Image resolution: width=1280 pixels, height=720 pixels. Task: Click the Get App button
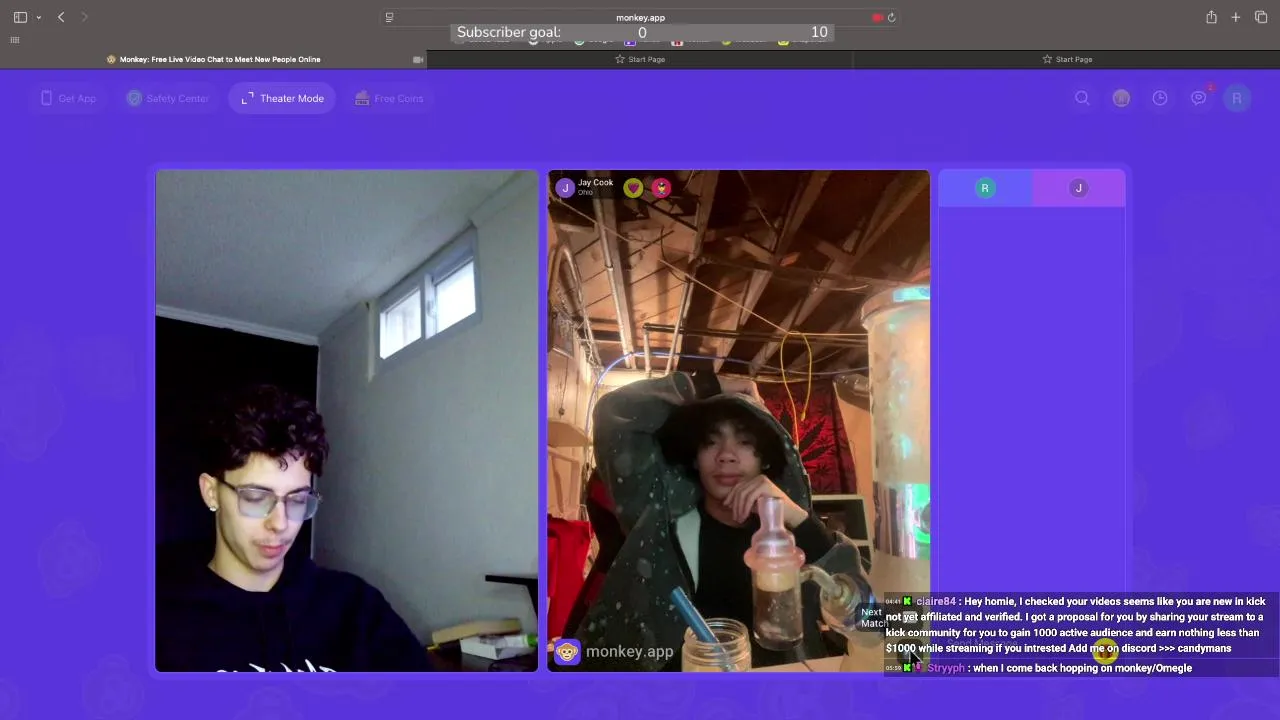click(x=68, y=98)
